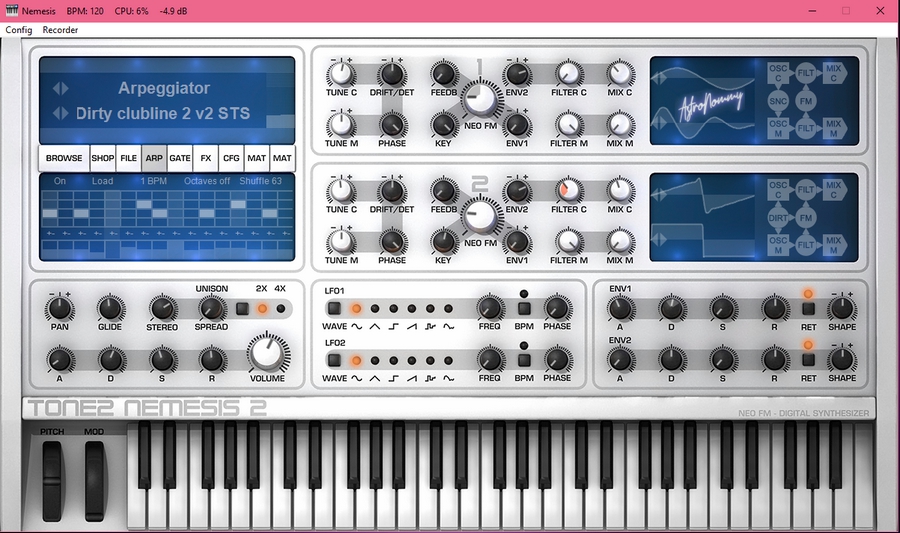Enable the 4X unison LED
The height and width of the screenshot is (533, 900).
(x=281, y=309)
